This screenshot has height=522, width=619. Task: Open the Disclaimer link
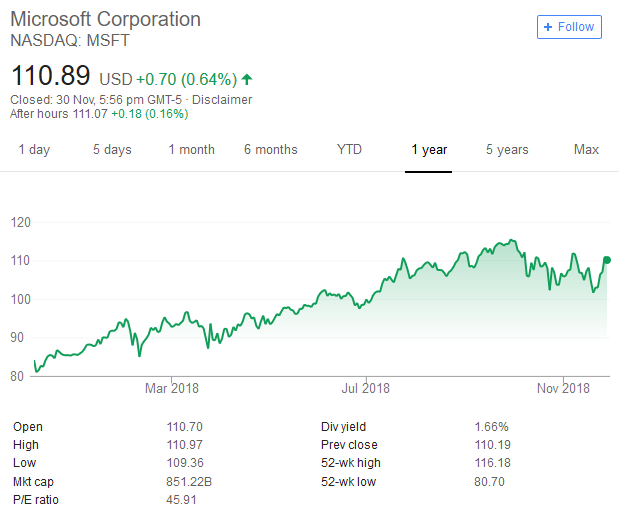pyautogui.click(x=222, y=100)
